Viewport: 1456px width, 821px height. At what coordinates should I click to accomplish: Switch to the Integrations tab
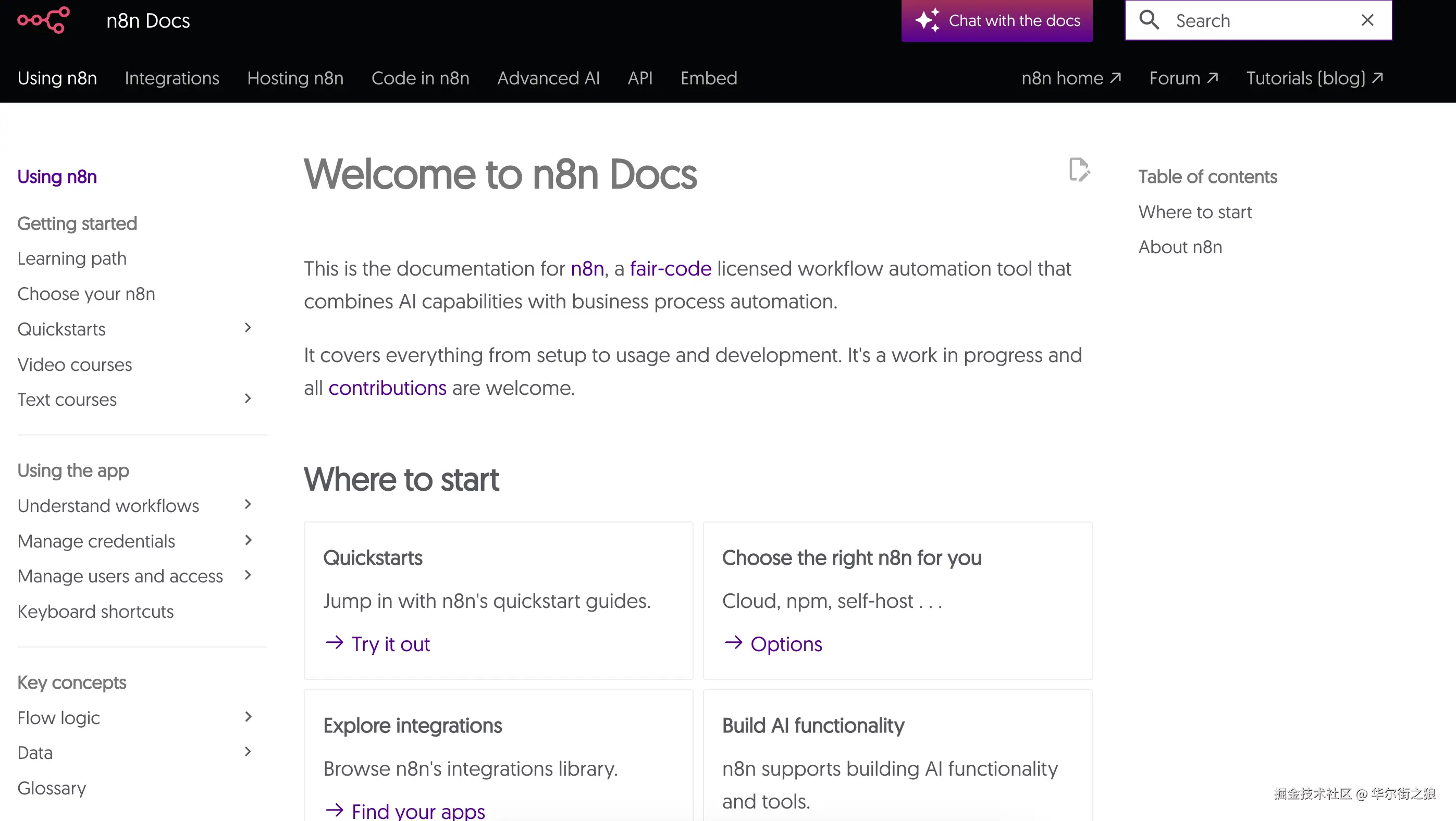[x=172, y=78]
